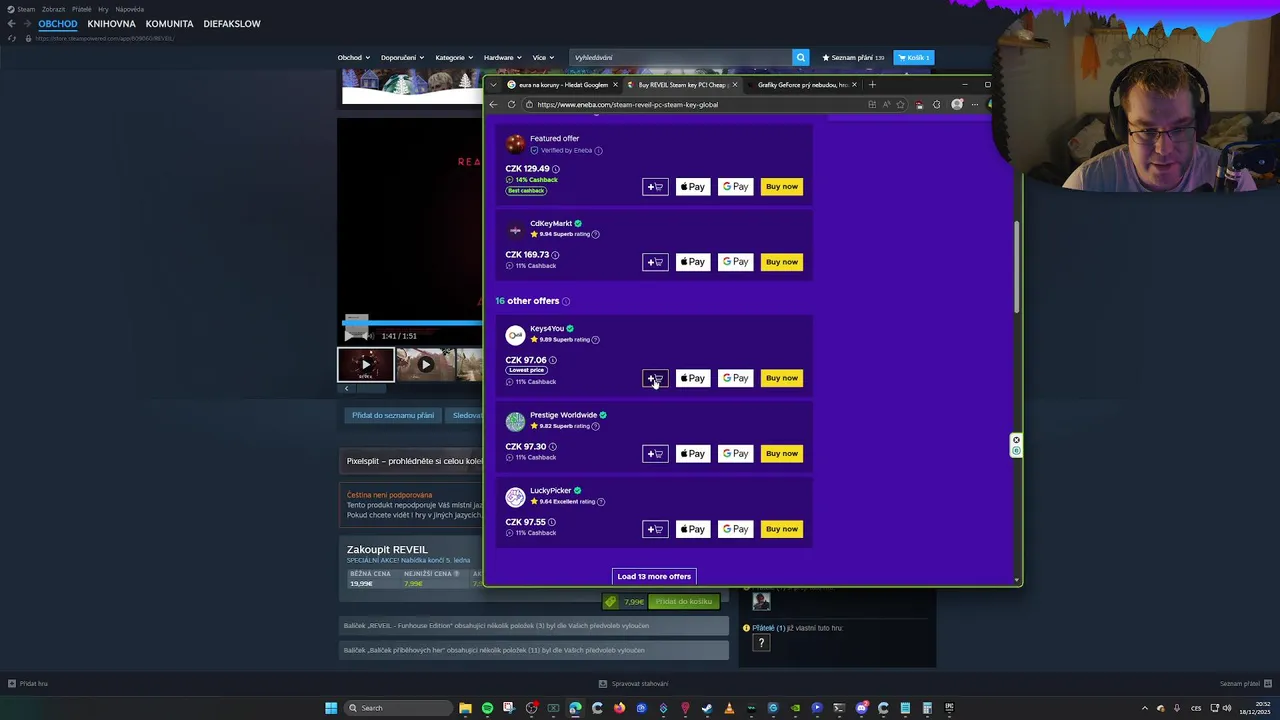Click Steam store search field

tap(681, 58)
